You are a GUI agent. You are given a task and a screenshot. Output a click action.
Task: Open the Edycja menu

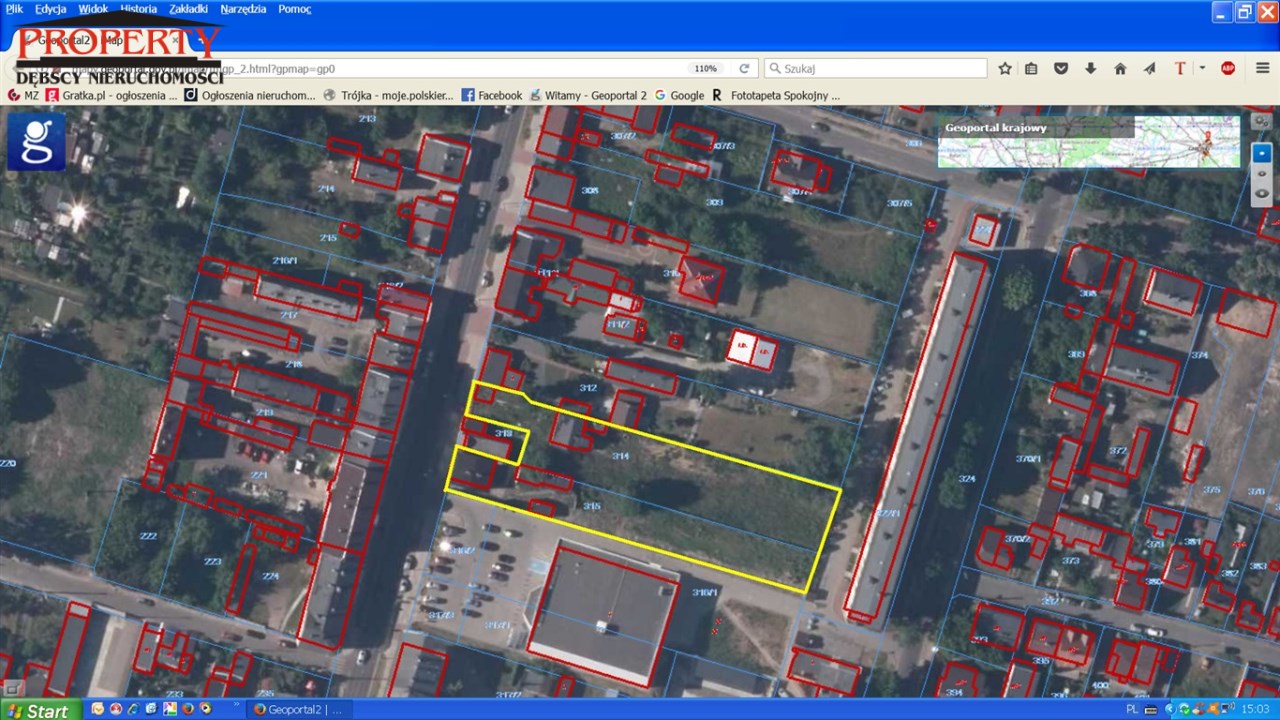tap(50, 9)
